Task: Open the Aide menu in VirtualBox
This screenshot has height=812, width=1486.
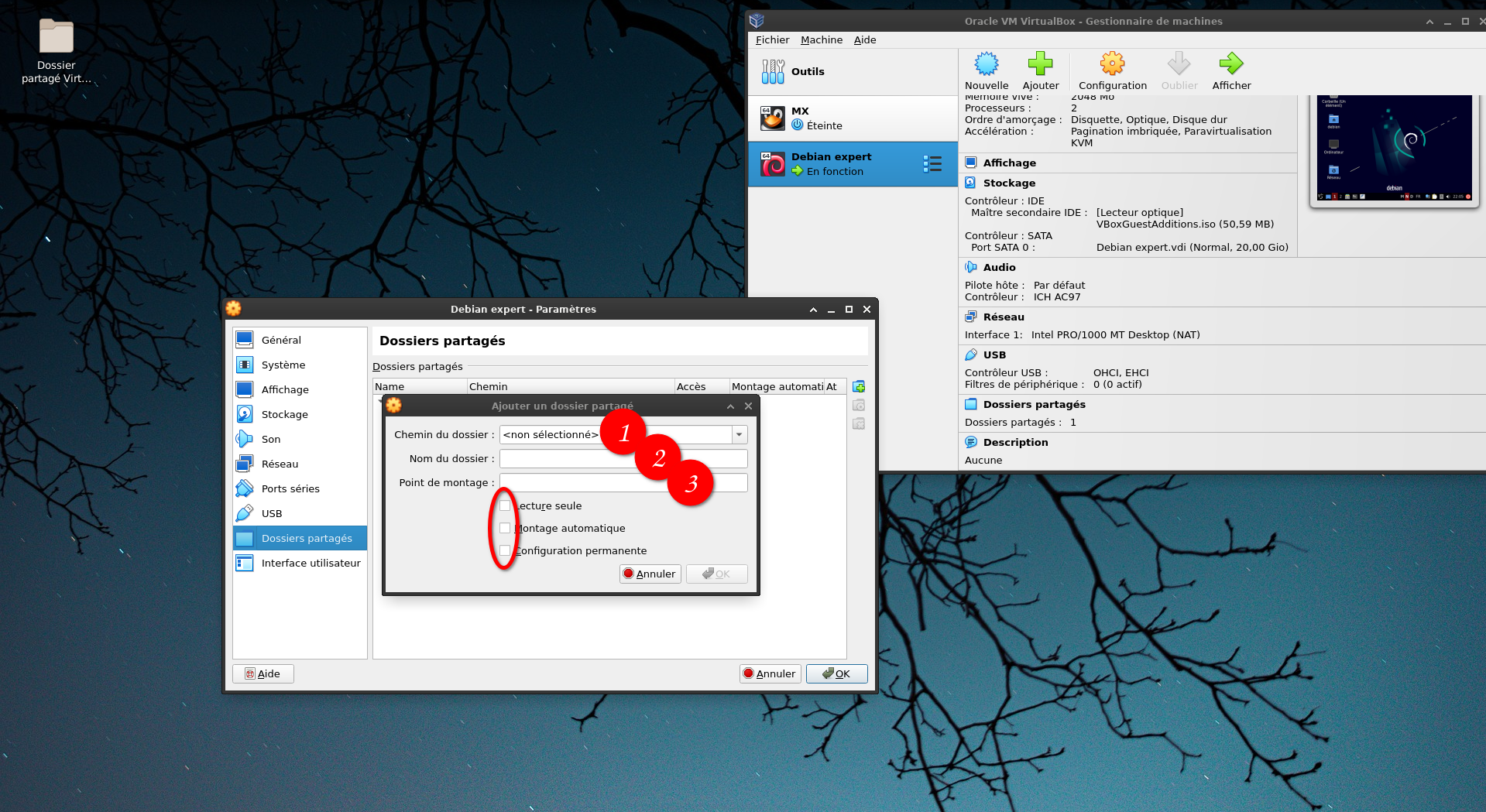Action: pyautogui.click(x=865, y=39)
